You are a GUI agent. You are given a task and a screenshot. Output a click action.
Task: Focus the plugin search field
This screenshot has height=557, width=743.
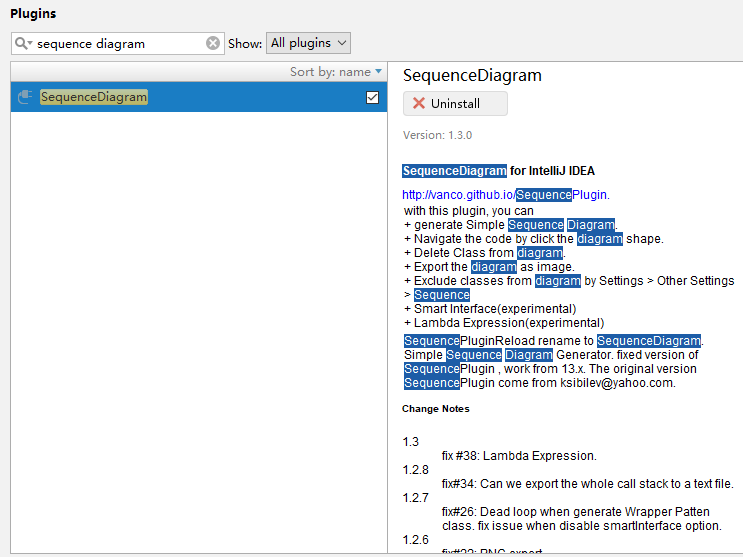pos(118,44)
